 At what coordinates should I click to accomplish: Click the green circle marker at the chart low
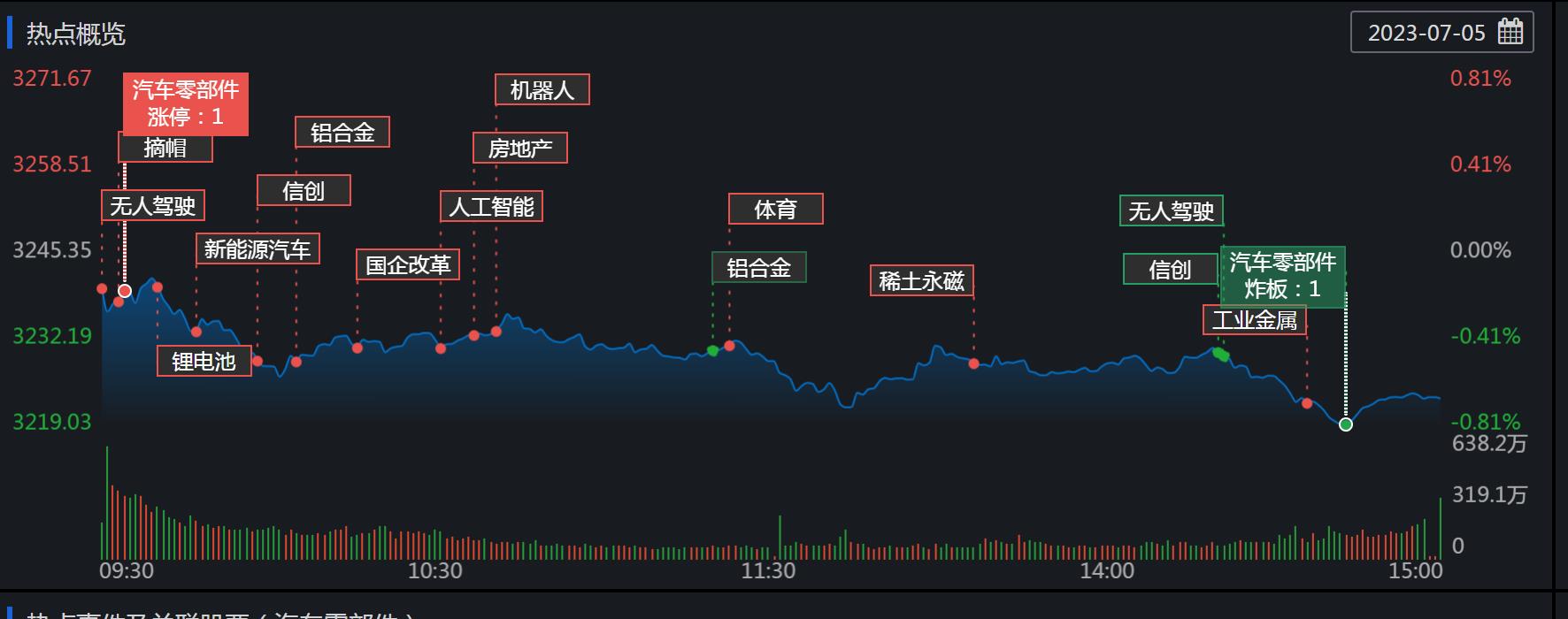click(1346, 424)
